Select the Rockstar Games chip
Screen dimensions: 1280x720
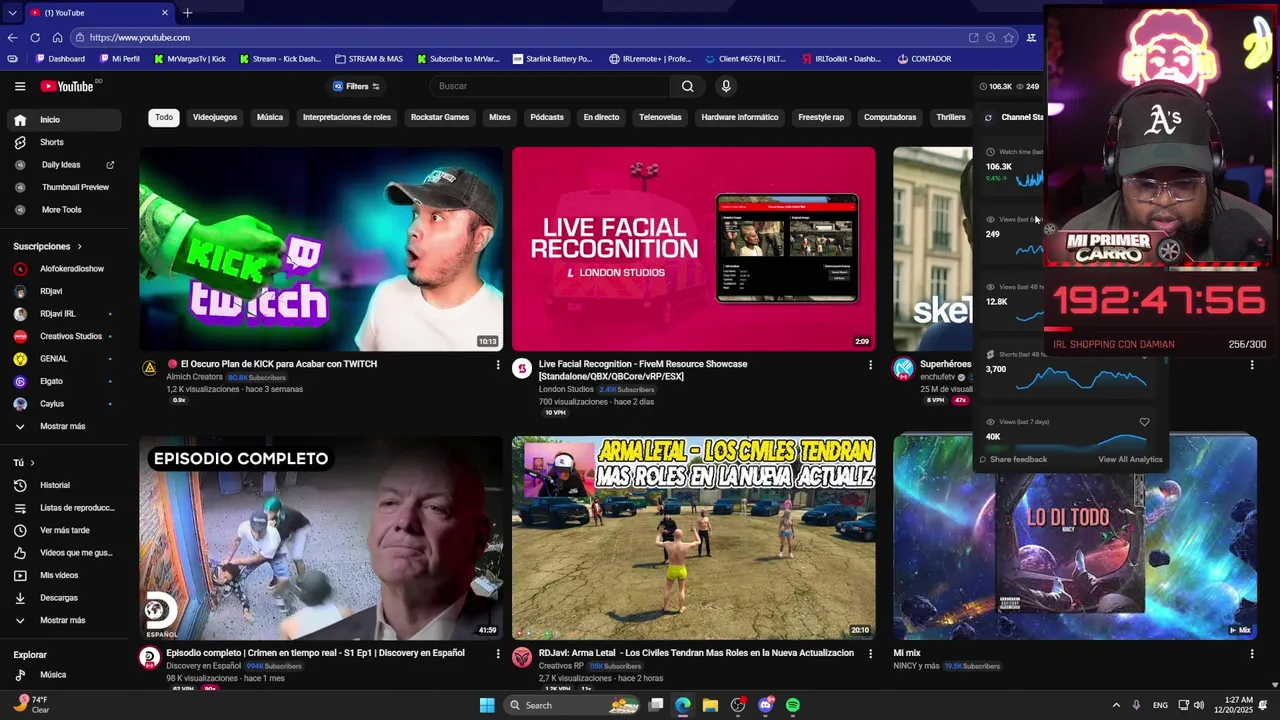point(440,117)
